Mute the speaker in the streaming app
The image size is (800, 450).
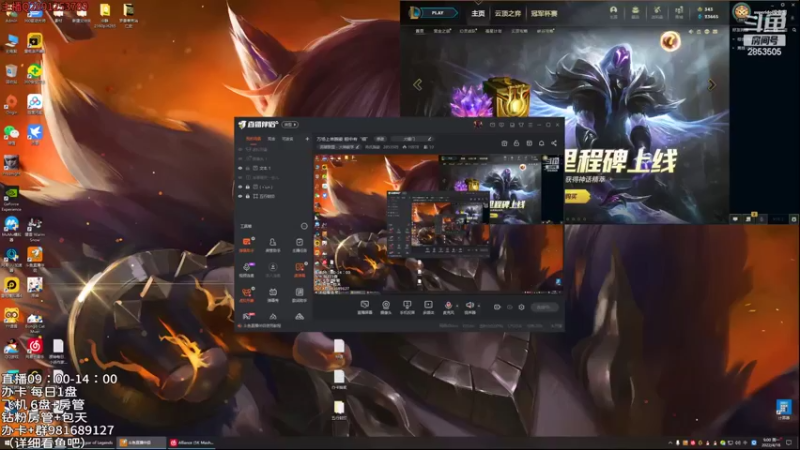(x=469, y=307)
